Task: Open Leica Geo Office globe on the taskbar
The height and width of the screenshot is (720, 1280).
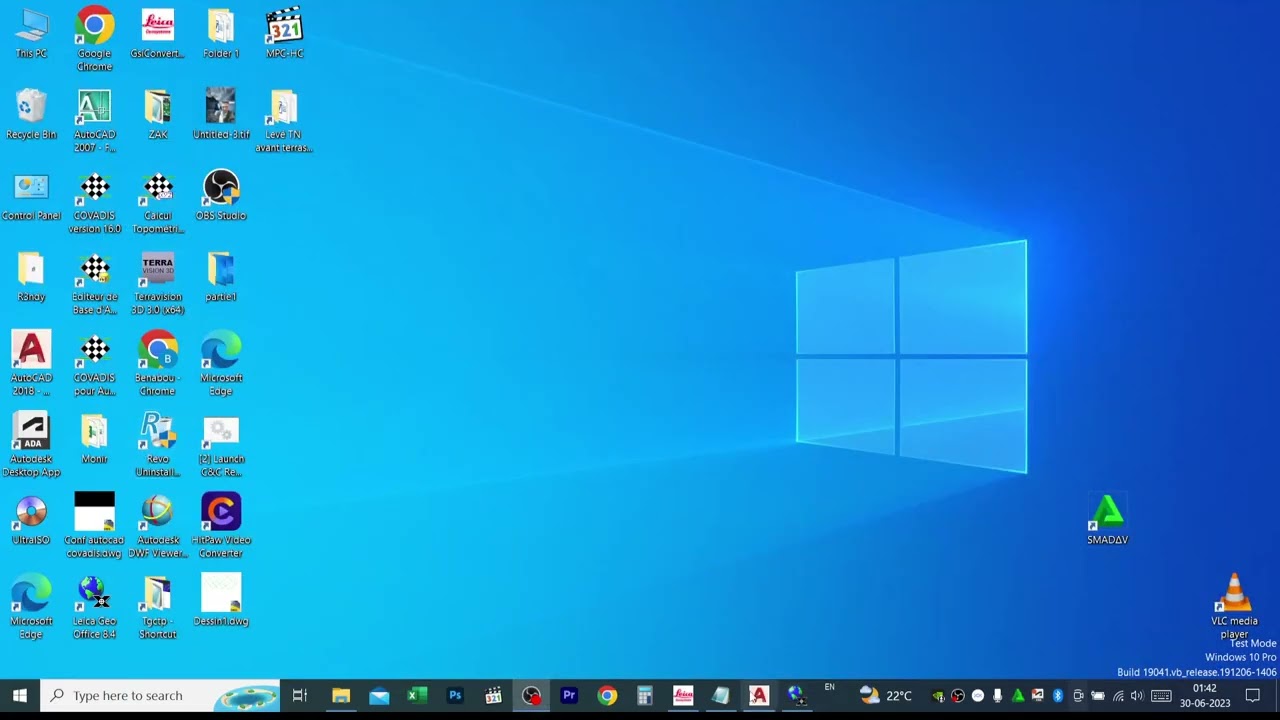Action: [x=797, y=695]
